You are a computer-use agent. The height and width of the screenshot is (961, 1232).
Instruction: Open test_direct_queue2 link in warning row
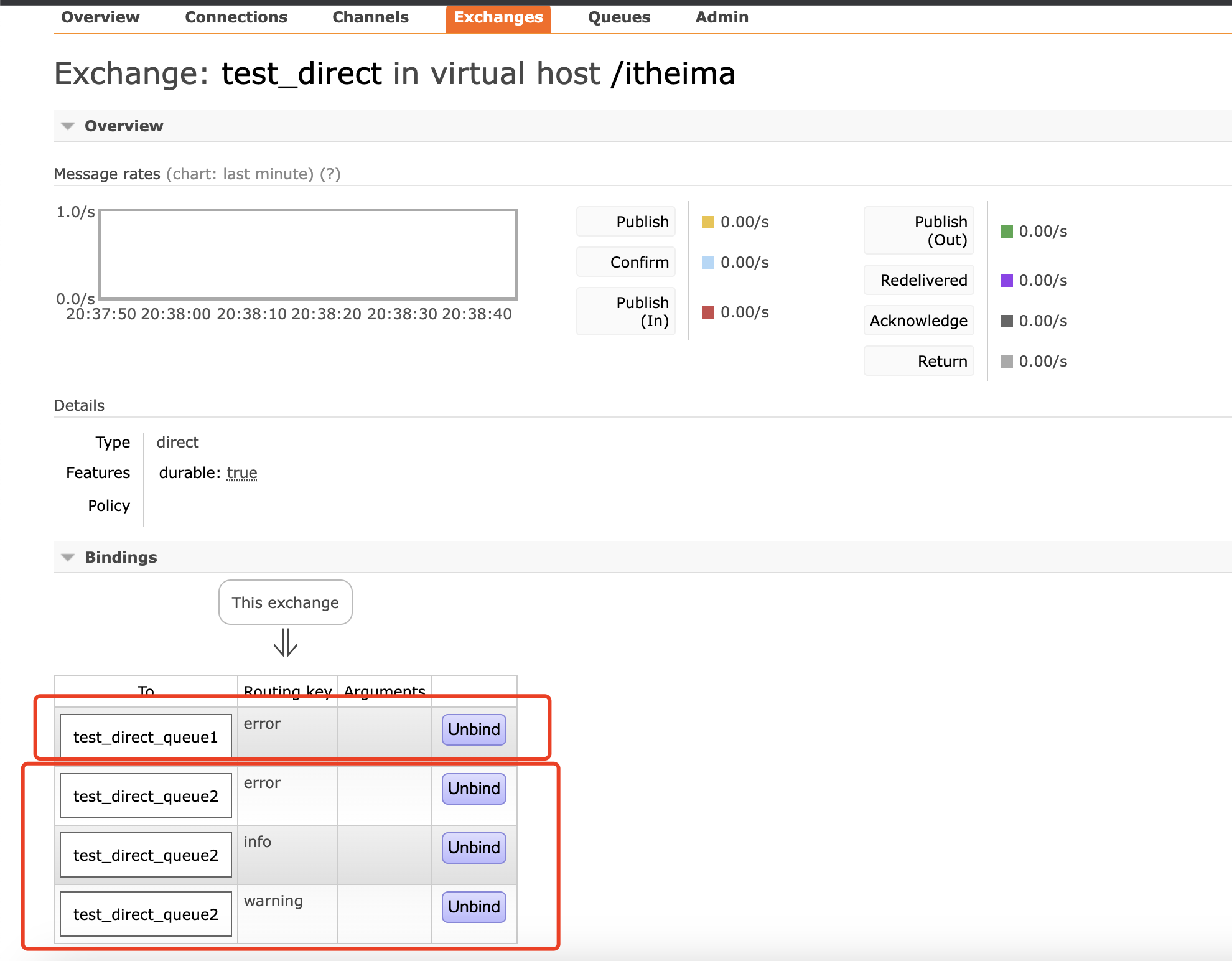[x=146, y=914]
